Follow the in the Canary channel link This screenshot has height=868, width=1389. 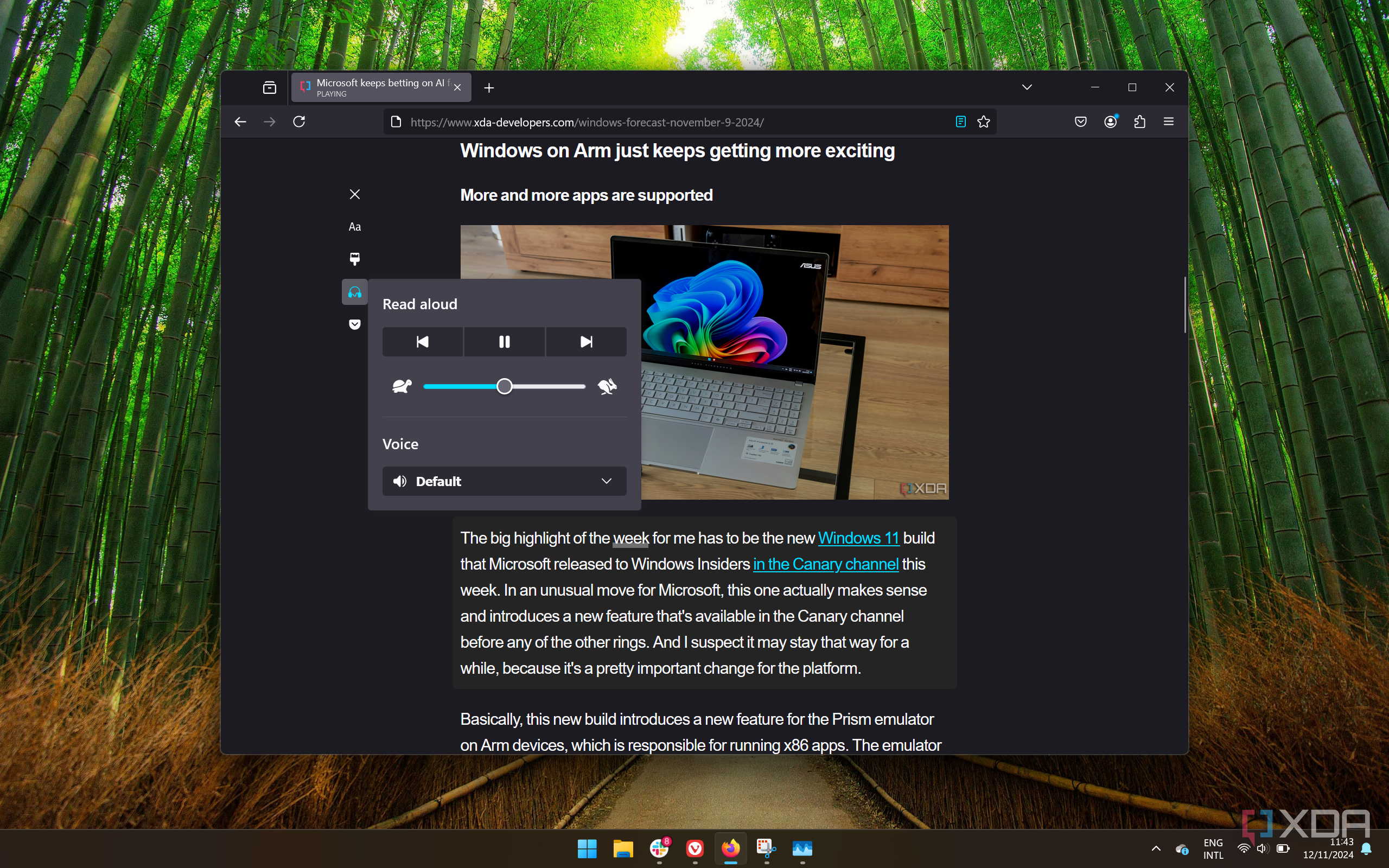(x=826, y=564)
